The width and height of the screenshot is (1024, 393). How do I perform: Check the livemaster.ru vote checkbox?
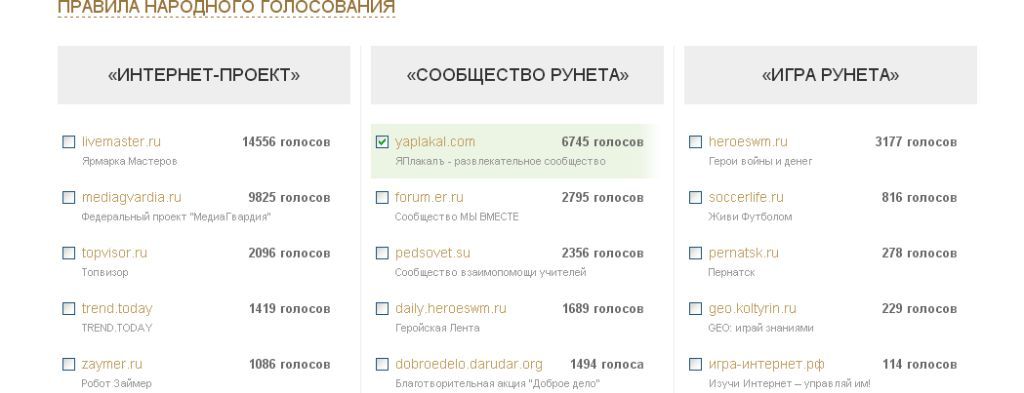69,142
